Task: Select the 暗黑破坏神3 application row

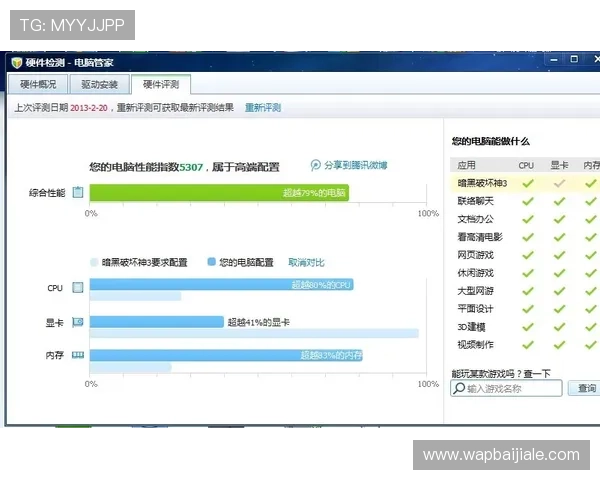Action: (525, 183)
